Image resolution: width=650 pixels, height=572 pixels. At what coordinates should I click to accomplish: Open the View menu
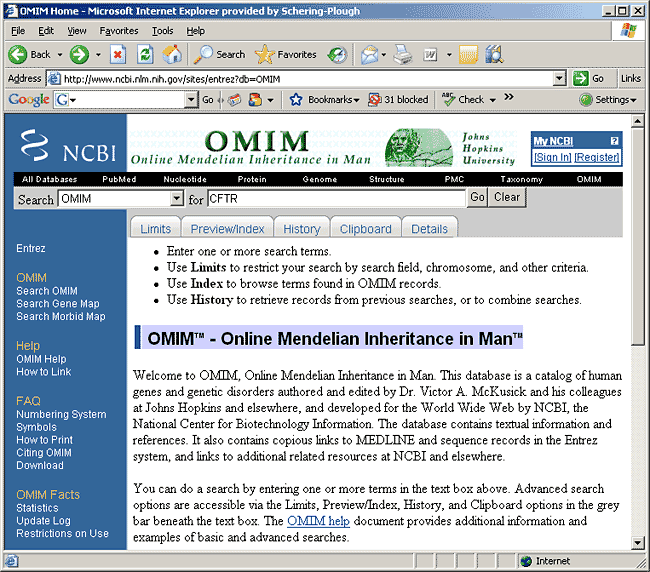tap(77, 31)
